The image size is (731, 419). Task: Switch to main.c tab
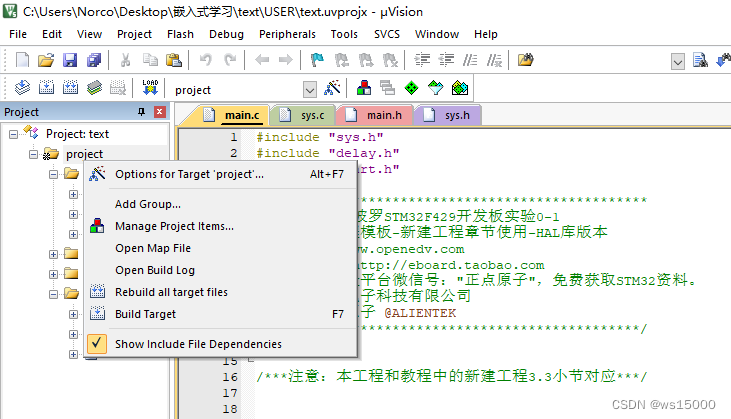coord(231,115)
